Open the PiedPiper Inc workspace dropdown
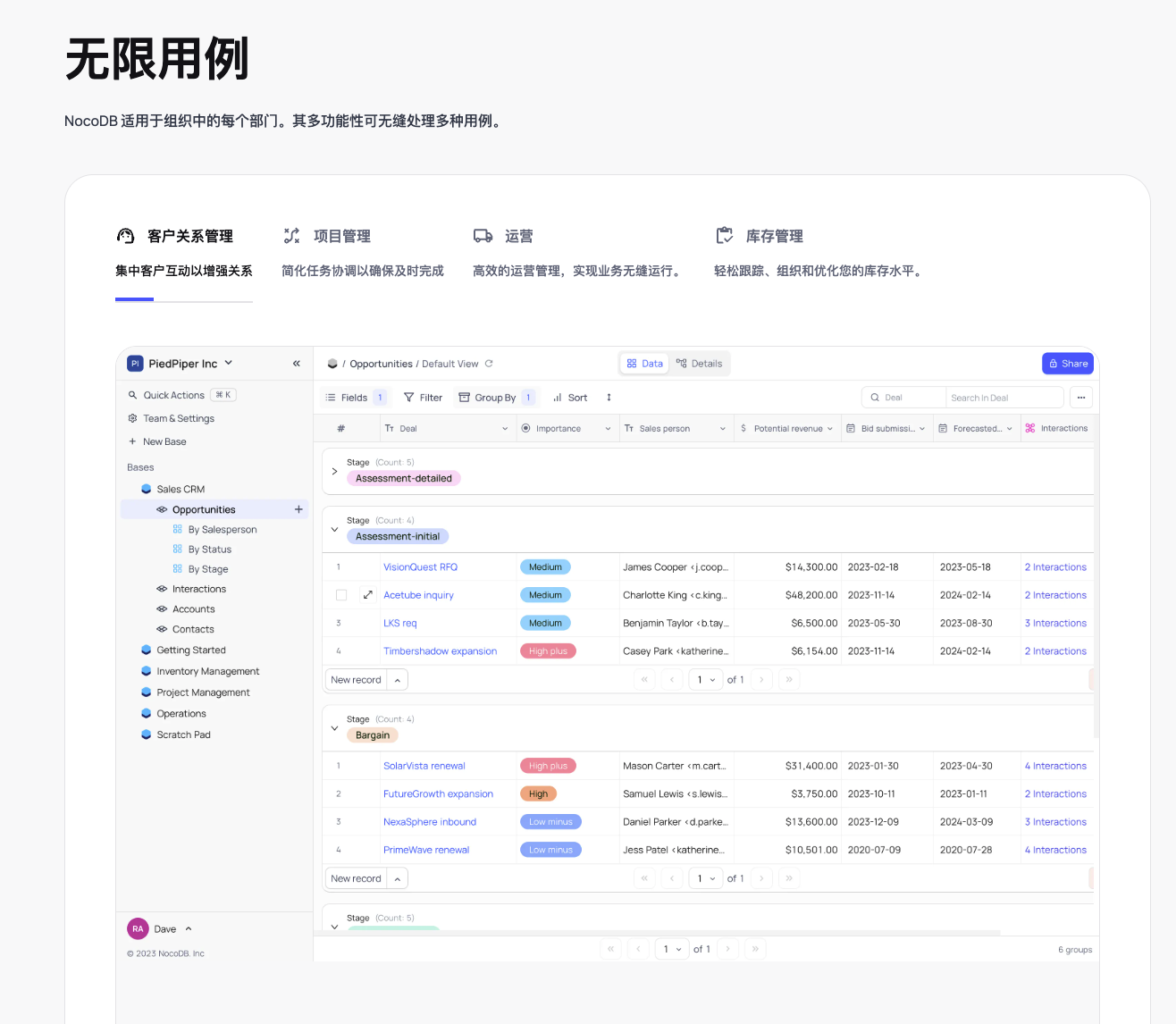Viewport: 1176px width, 1024px height. pos(229,363)
